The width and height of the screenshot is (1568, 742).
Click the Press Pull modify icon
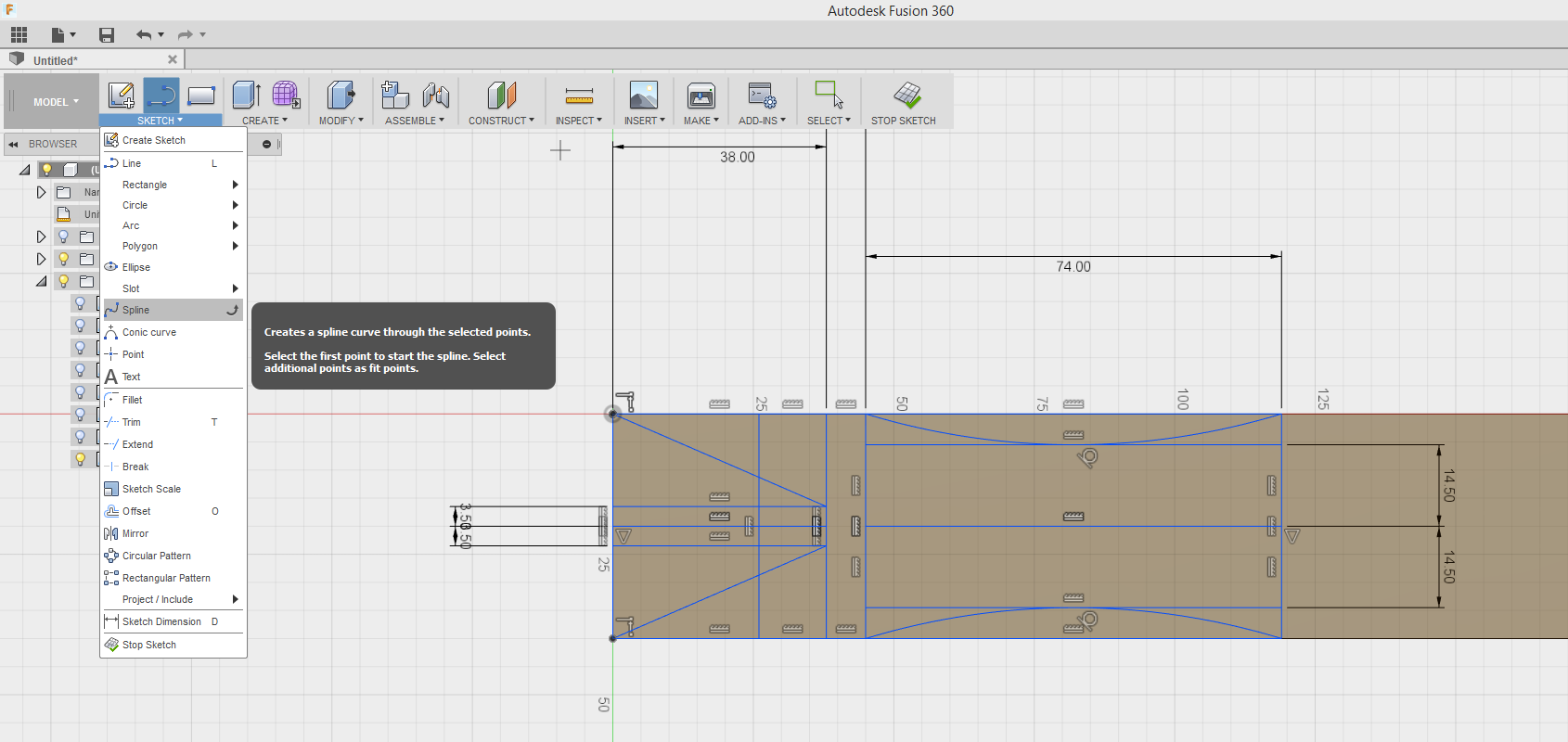341,95
